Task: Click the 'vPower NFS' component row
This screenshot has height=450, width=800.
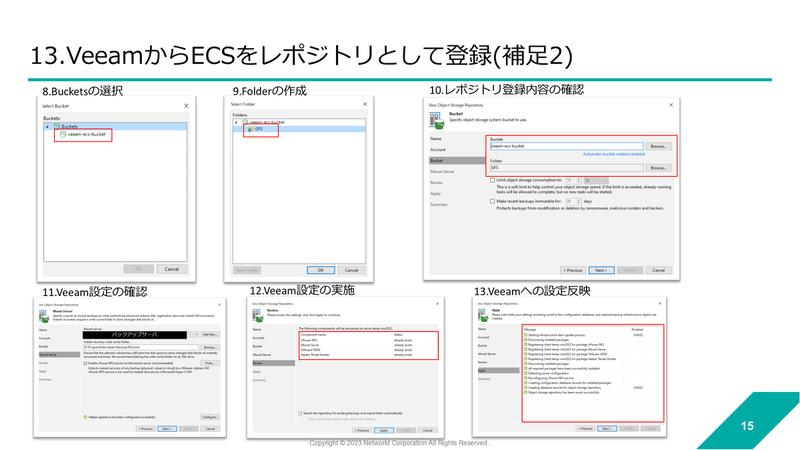Action: click(368, 340)
